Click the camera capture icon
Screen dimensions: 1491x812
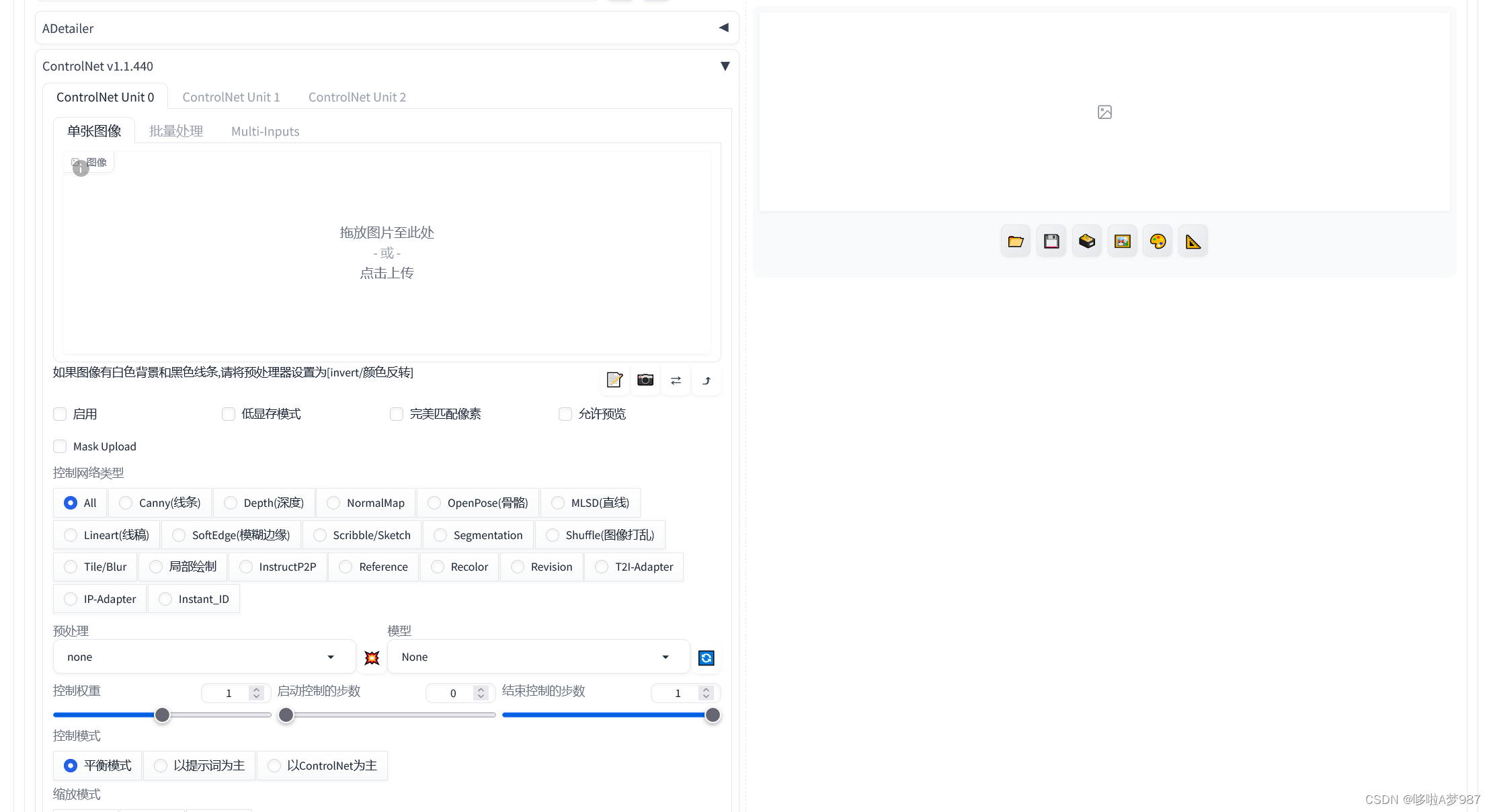pyautogui.click(x=645, y=380)
